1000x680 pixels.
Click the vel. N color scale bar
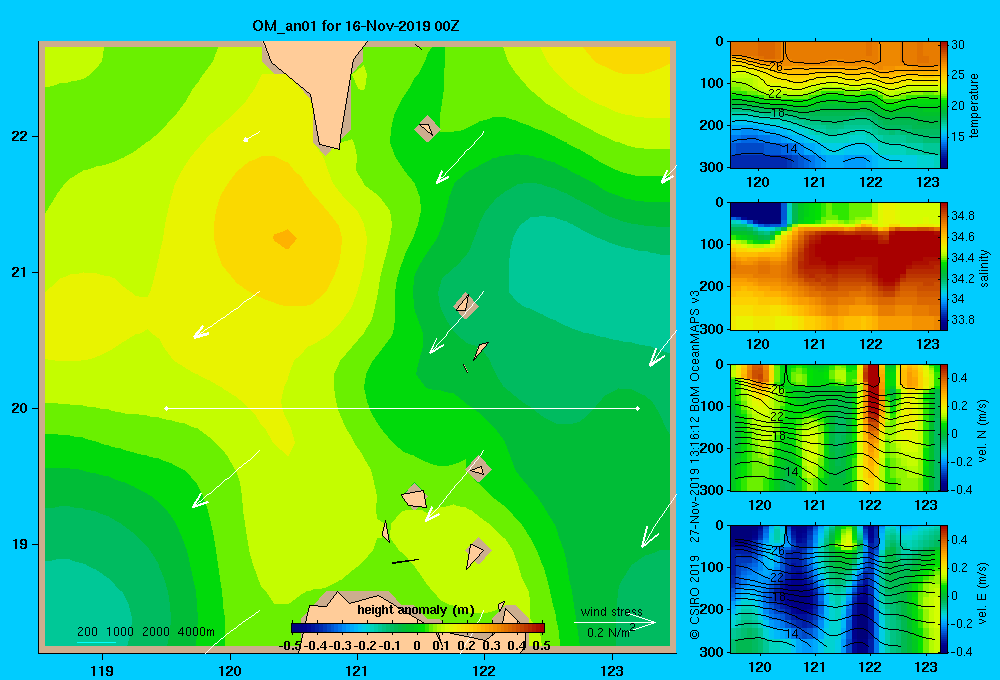pos(944,427)
